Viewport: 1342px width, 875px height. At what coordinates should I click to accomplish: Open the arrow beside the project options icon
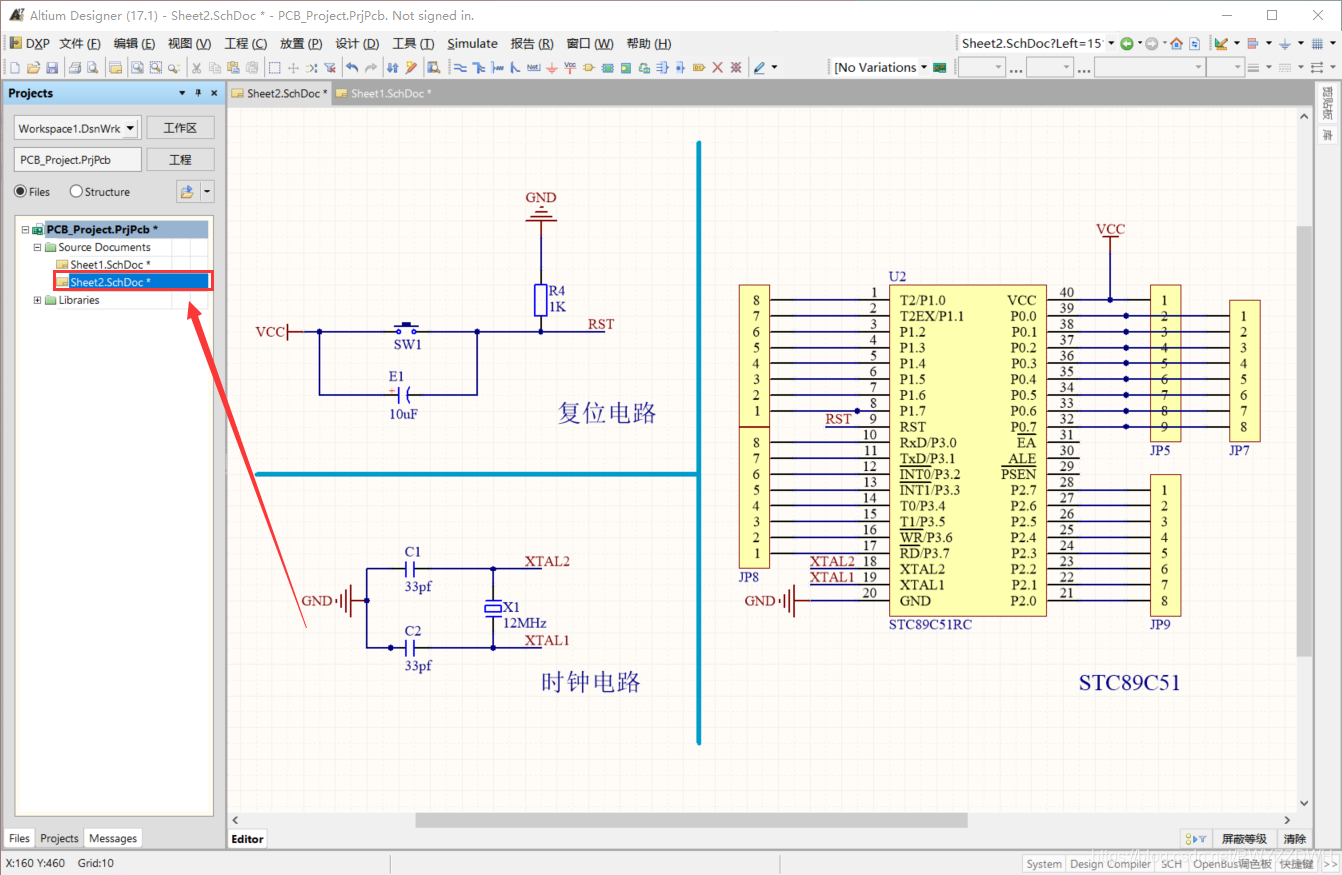pyautogui.click(x=207, y=191)
